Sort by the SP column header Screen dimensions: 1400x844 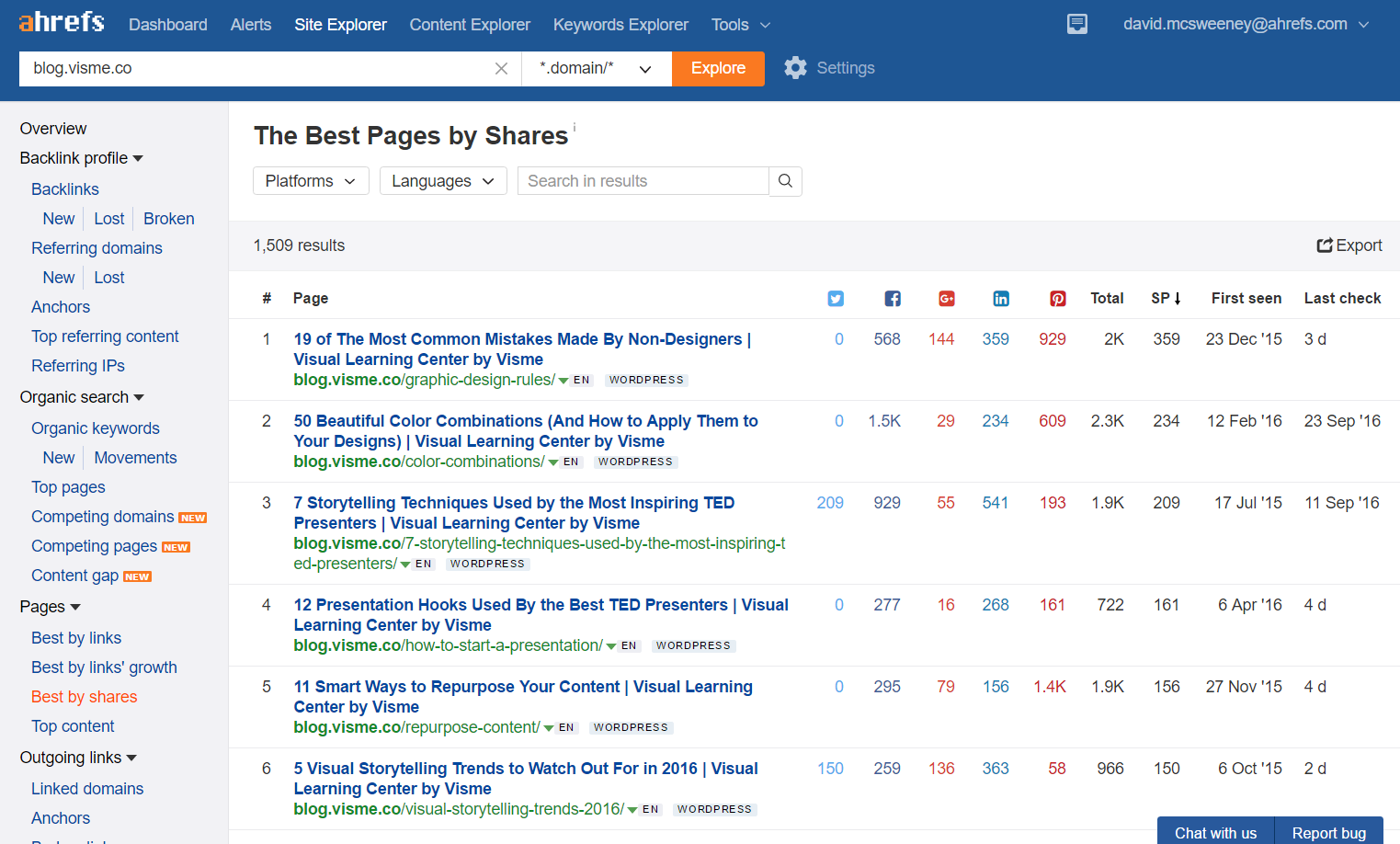(x=1166, y=299)
